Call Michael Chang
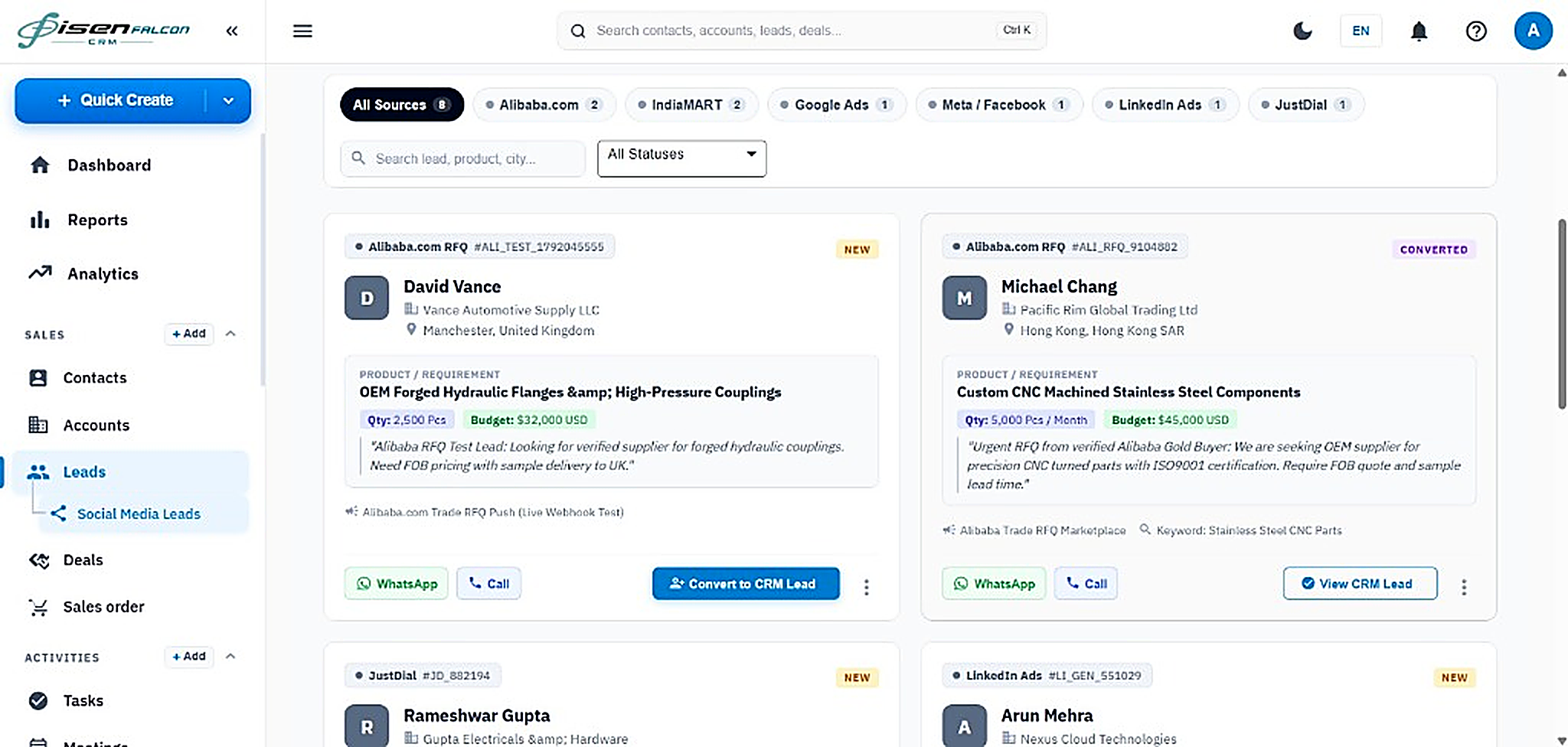The height and width of the screenshot is (747, 1568). pyautogui.click(x=1086, y=584)
